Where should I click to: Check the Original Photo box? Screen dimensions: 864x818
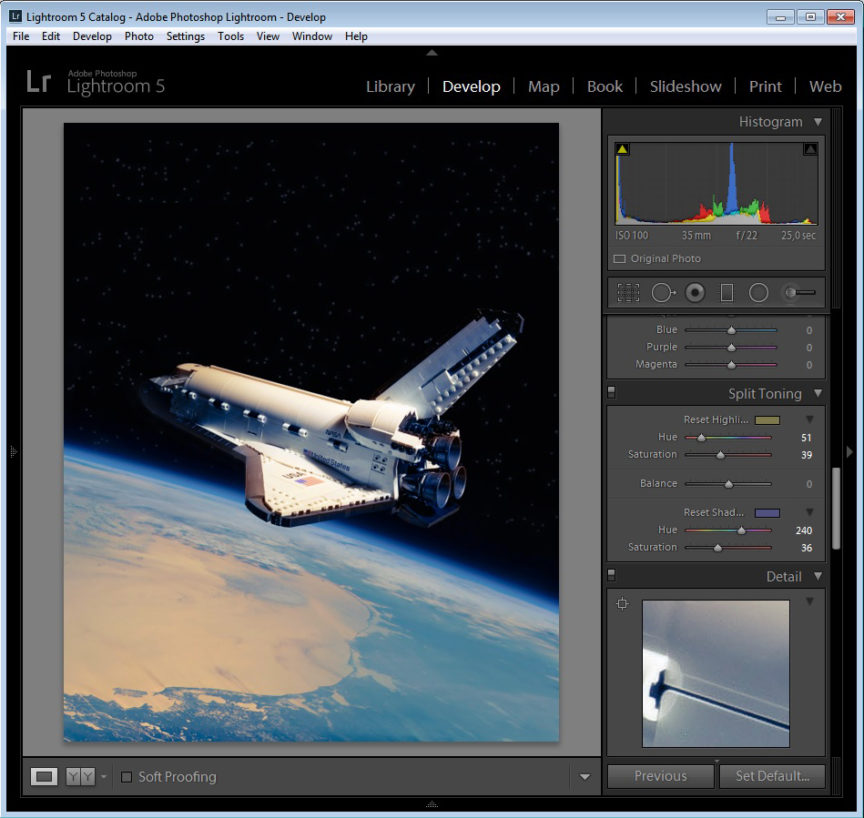[x=619, y=259]
